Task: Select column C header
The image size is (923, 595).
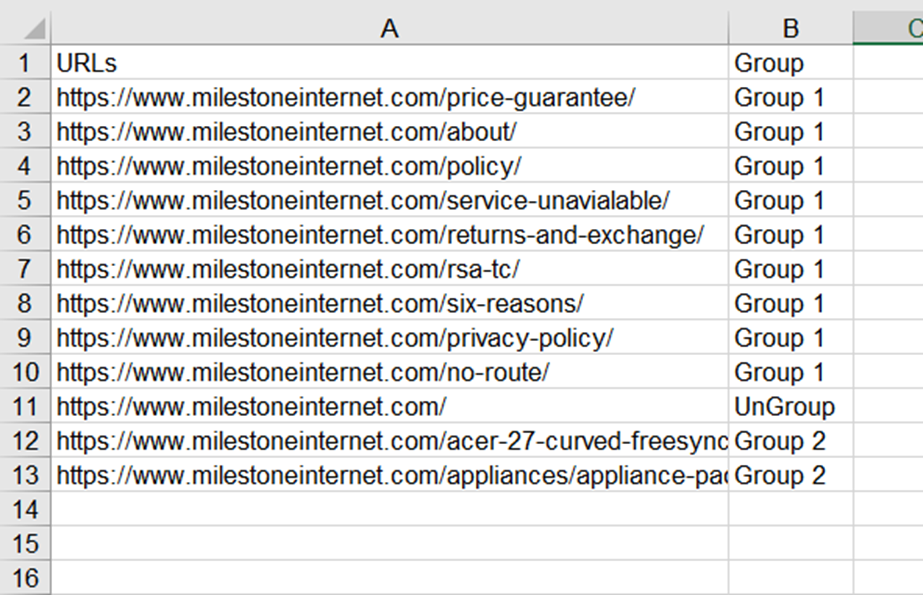Action: click(x=888, y=28)
